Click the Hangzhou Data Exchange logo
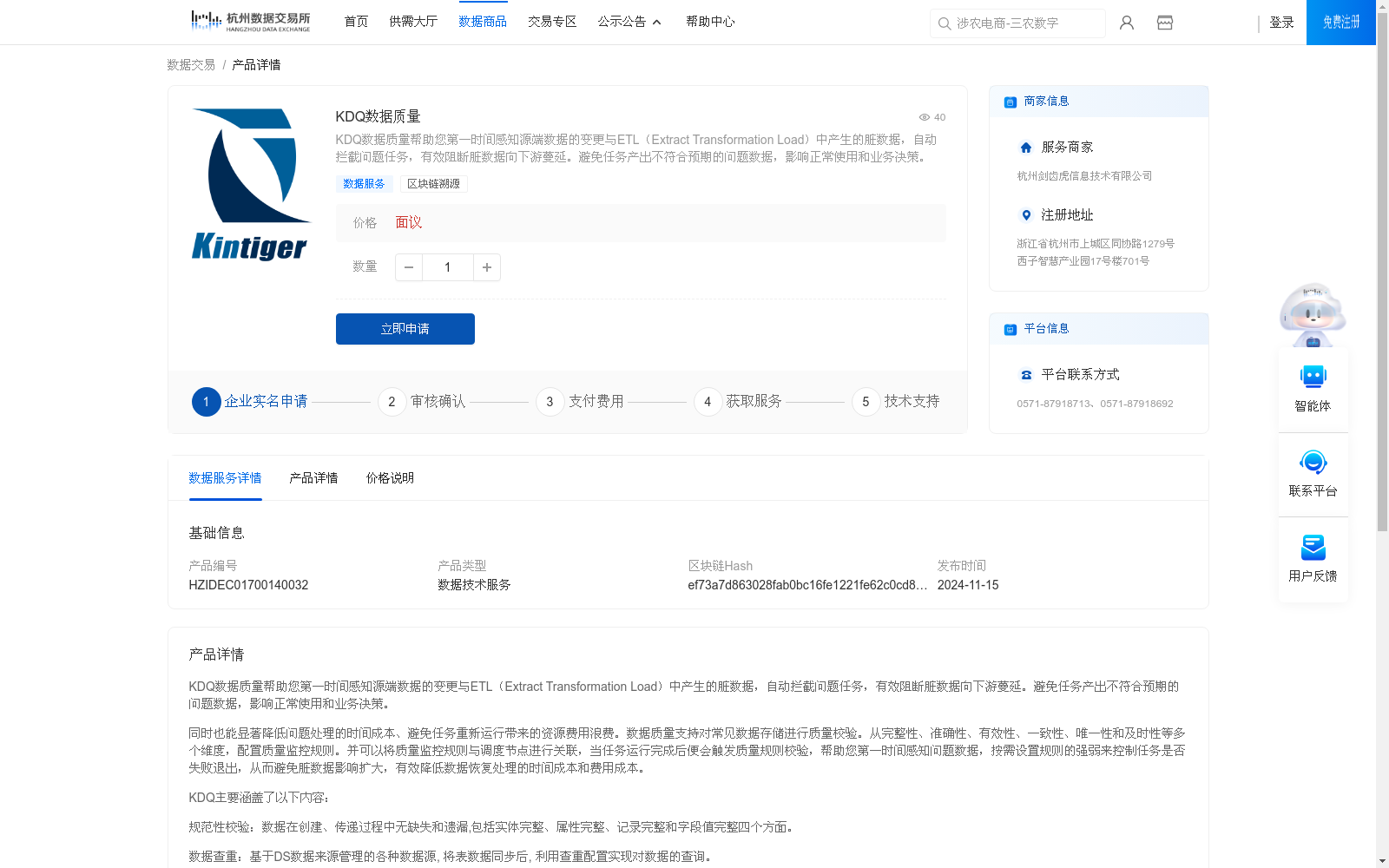1389x868 pixels. [x=250, y=21]
